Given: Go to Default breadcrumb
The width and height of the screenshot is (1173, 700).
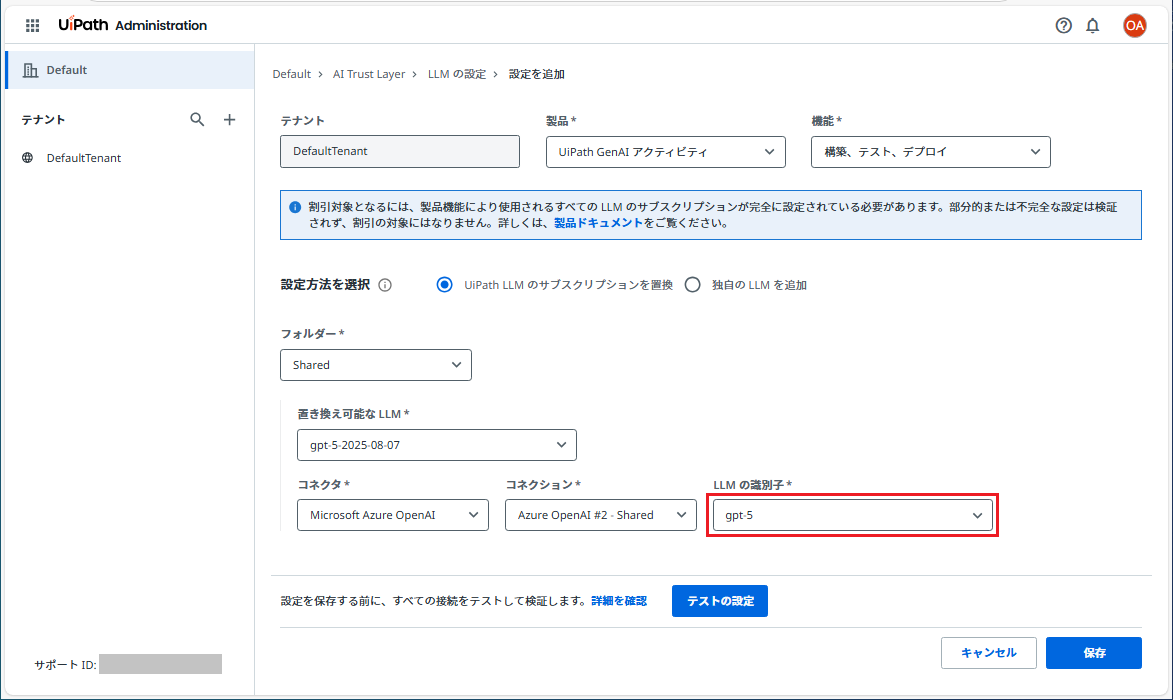Looking at the screenshot, I should tap(291, 74).
